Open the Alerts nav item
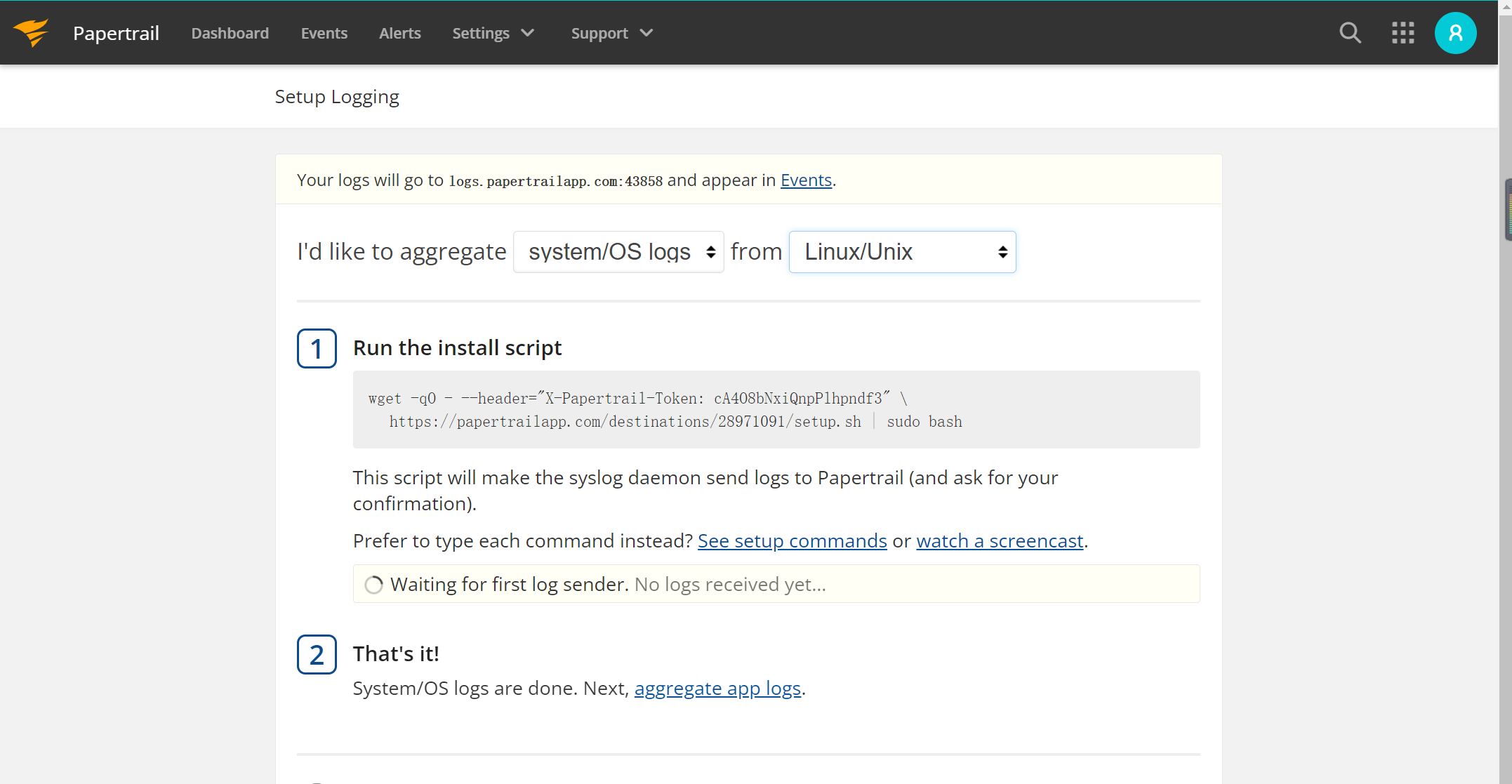Image resolution: width=1512 pixels, height=784 pixels. point(399,33)
